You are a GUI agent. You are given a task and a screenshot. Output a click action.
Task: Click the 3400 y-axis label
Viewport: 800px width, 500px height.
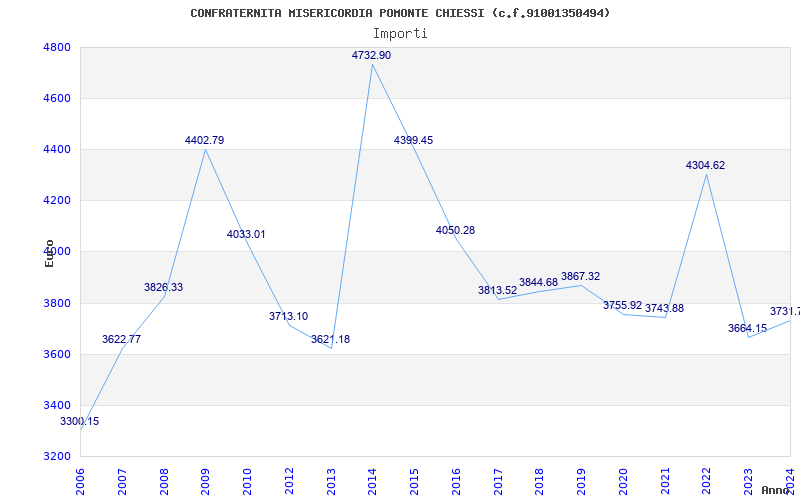point(55,406)
